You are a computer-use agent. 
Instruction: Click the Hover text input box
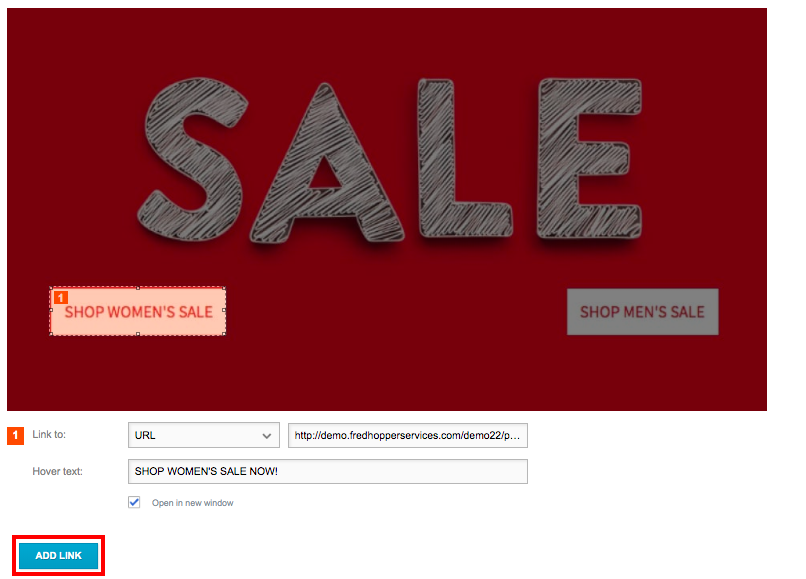(x=328, y=471)
